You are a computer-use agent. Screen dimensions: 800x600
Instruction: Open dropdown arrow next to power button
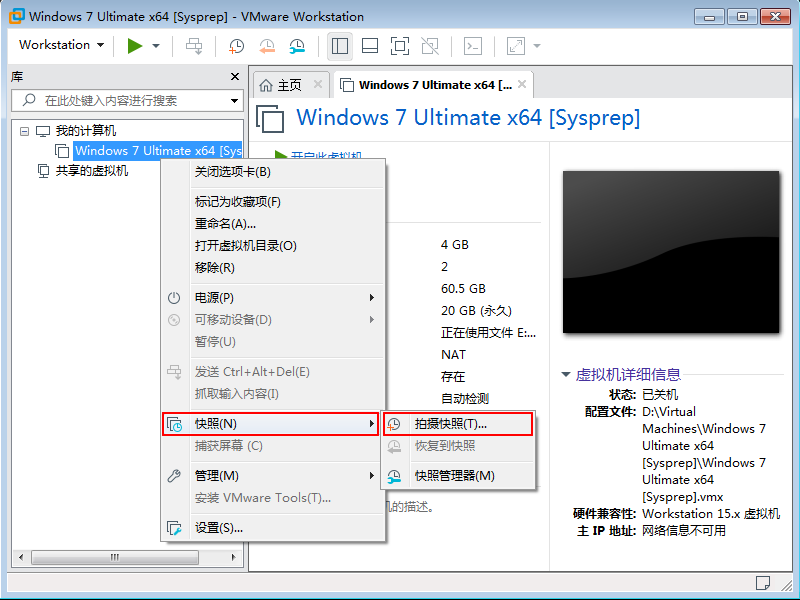[x=156, y=45]
